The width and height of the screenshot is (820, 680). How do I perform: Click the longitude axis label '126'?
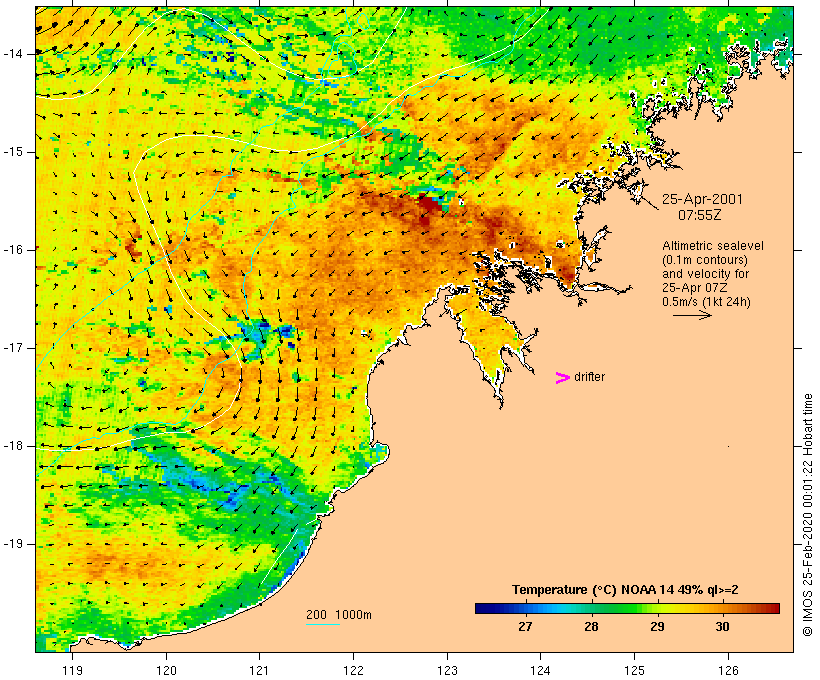tap(728, 670)
